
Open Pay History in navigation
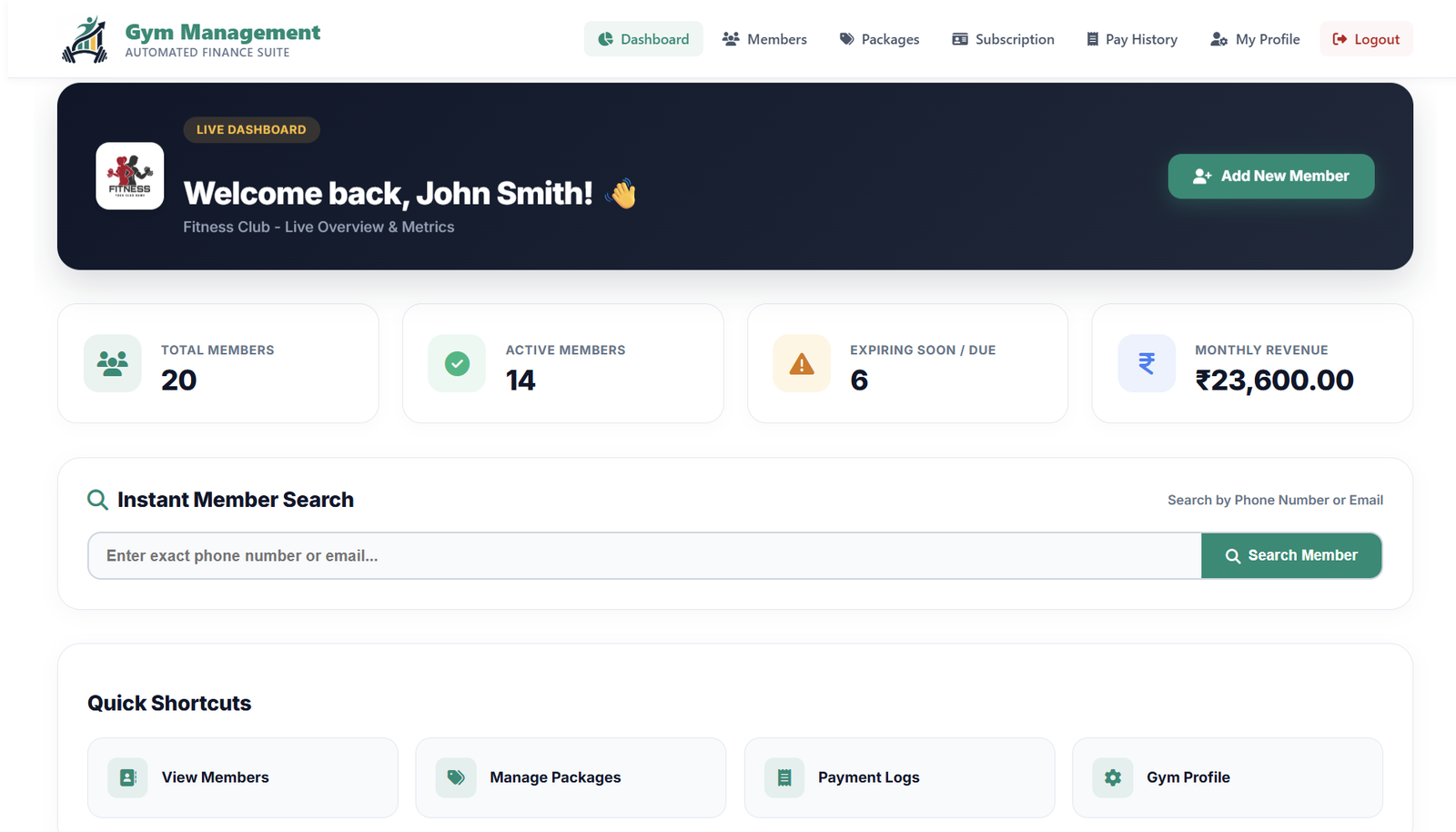(1132, 39)
